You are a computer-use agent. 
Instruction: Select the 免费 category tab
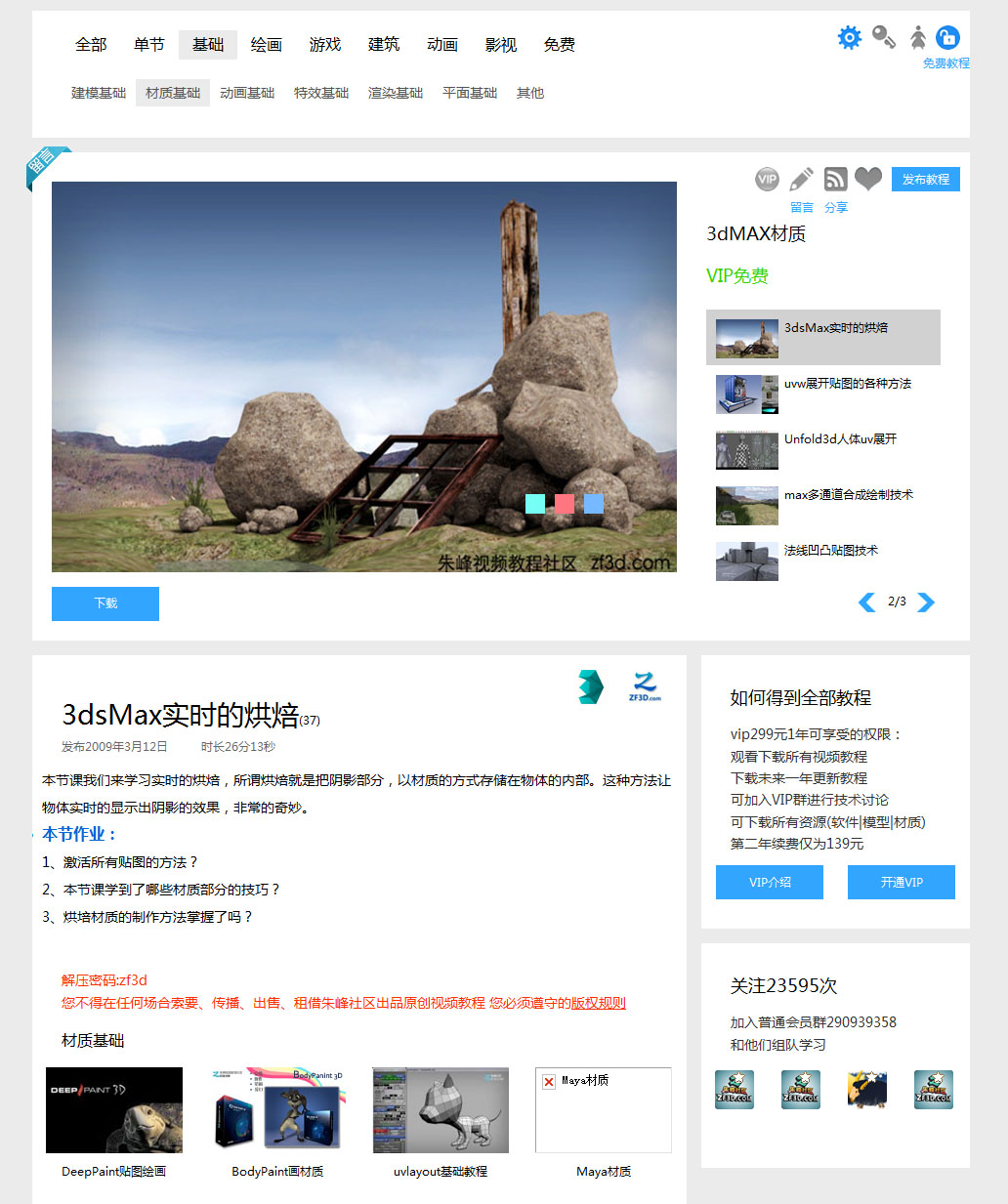560,45
